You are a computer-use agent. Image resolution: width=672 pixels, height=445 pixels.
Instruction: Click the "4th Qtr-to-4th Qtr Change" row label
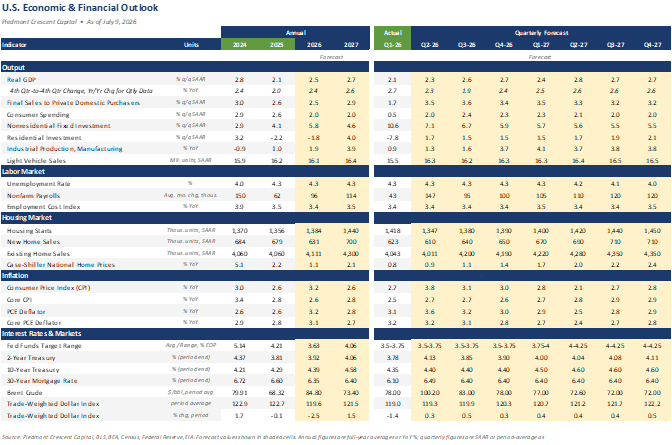(x=81, y=91)
